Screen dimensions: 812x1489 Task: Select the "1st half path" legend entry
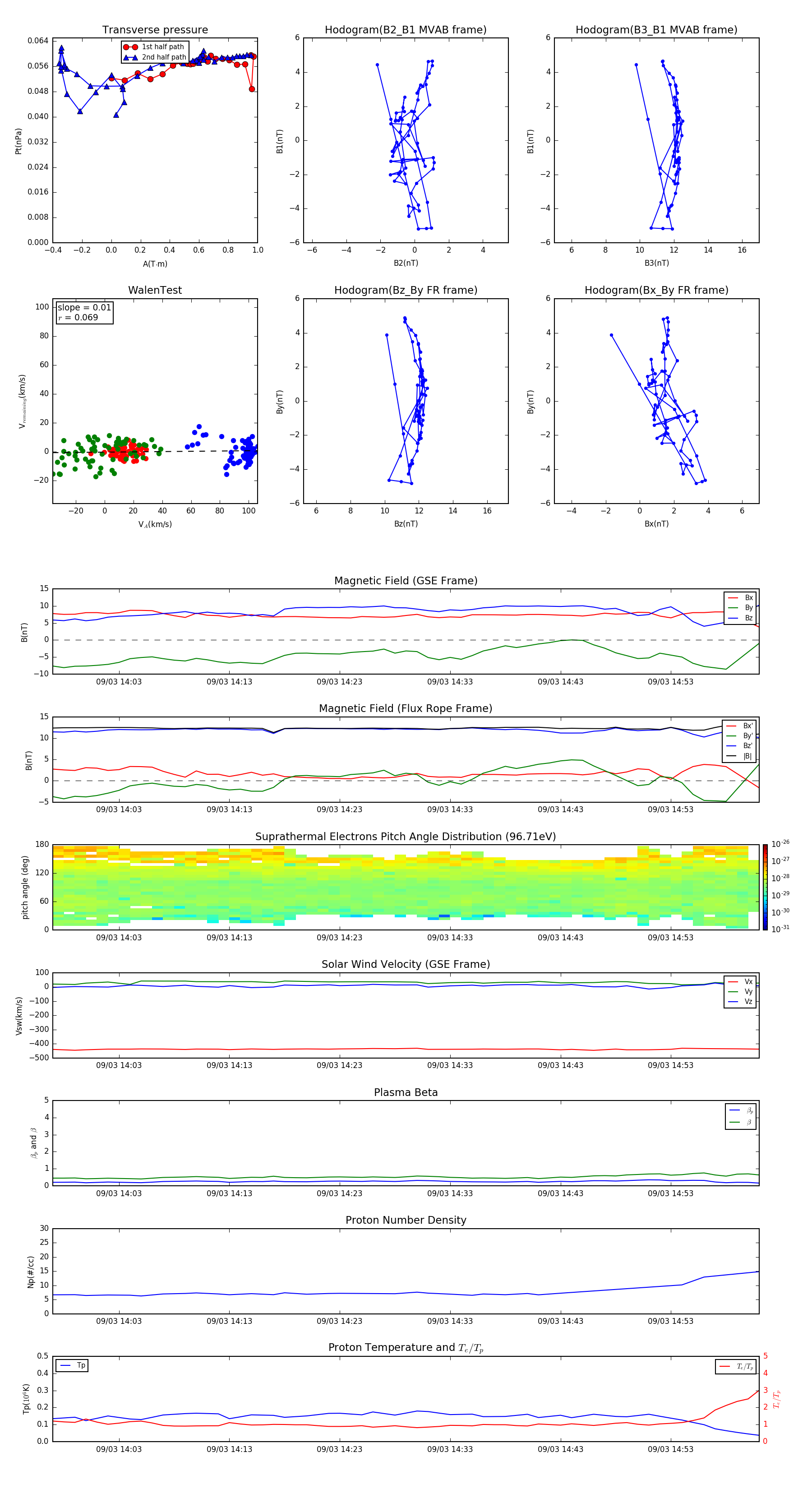point(154,47)
